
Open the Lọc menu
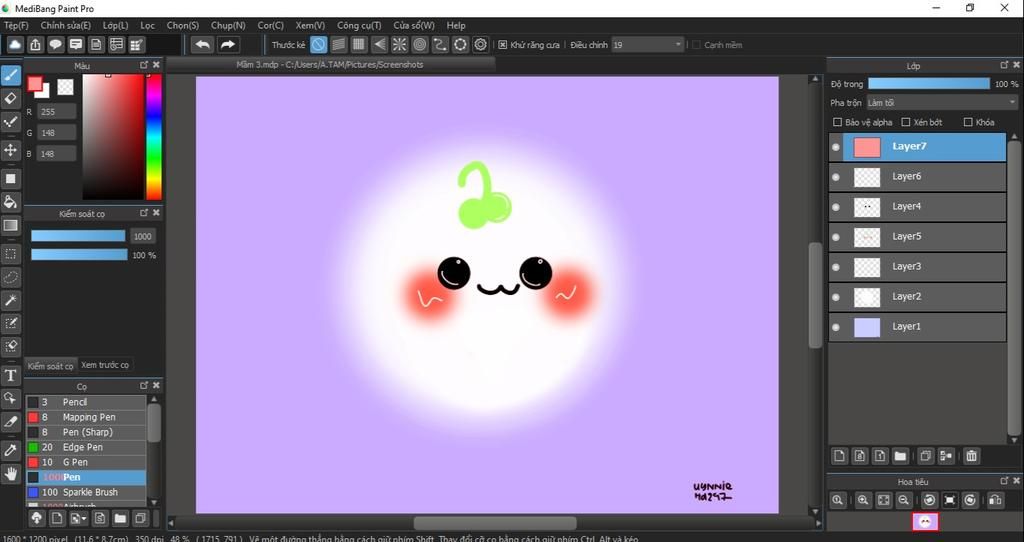(148, 25)
